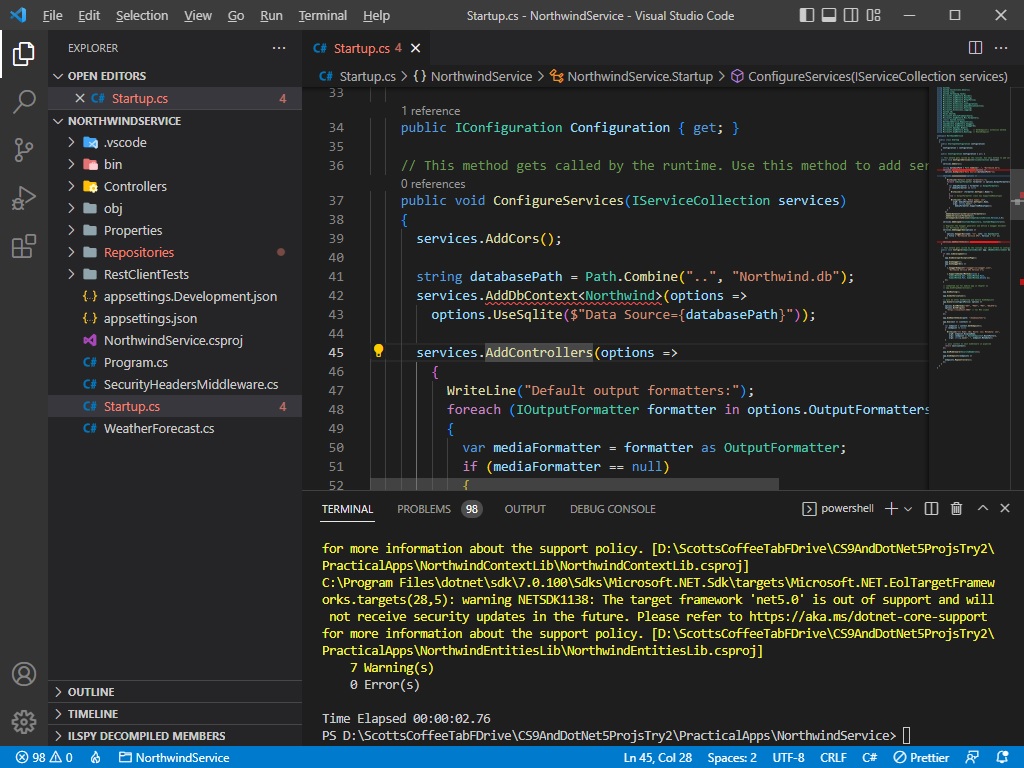The width and height of the screenshot is (1024, 768).
Task: Open the Search view in the activity bar
Action: click(x=24, y=101)
